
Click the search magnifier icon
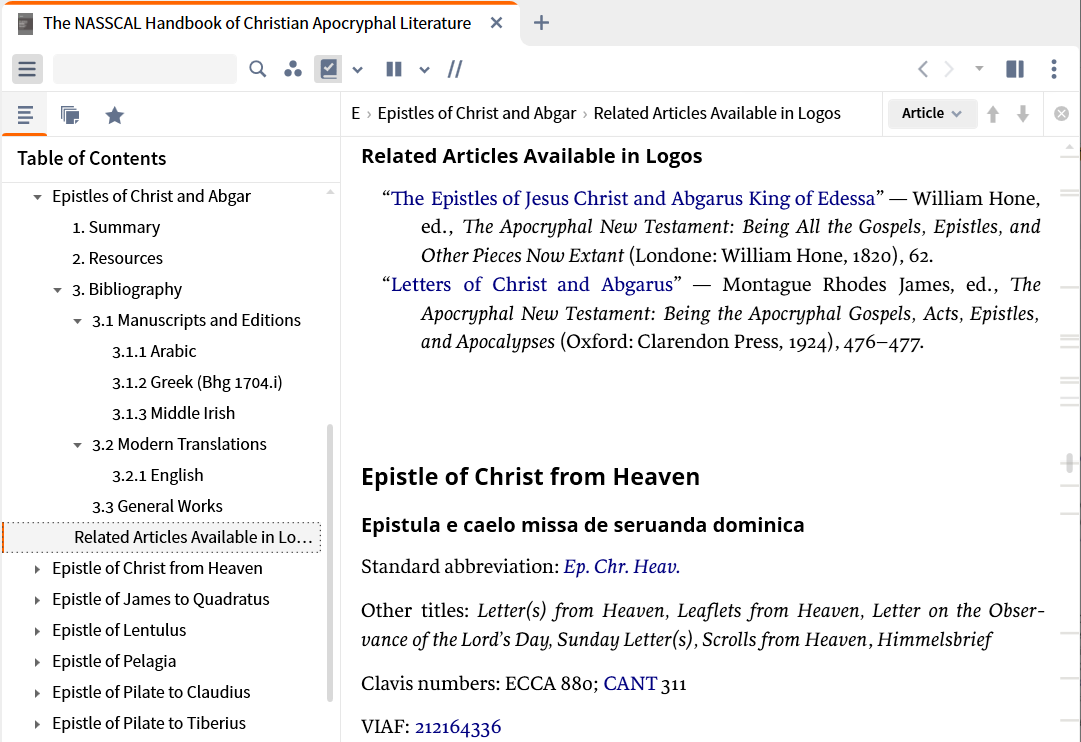(258, 69)
